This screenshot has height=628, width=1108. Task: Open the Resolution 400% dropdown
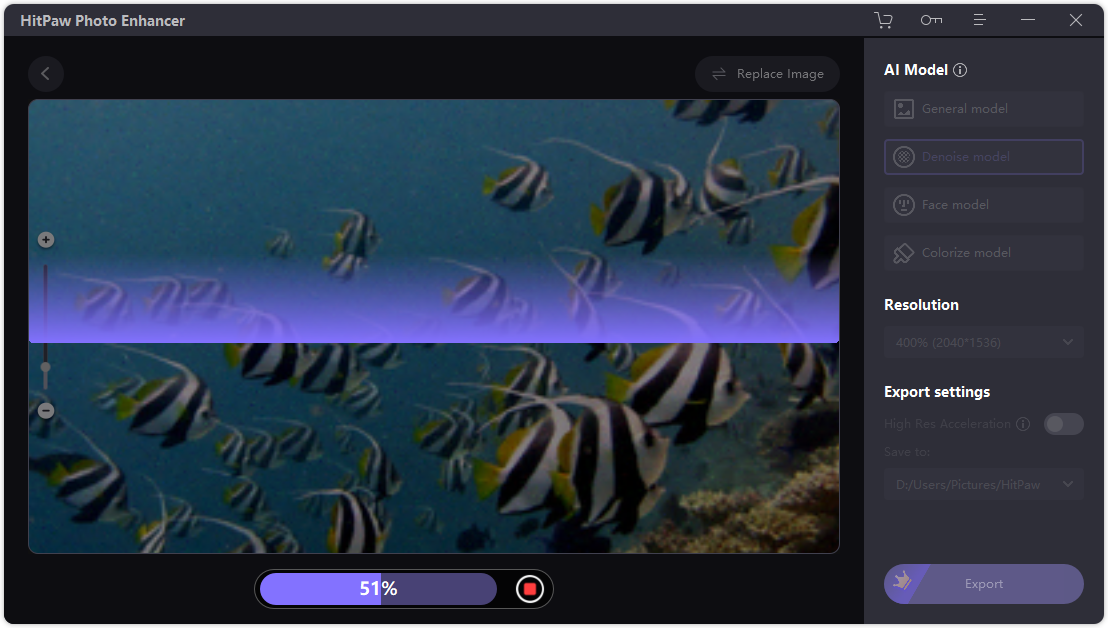click(x=984, y=343)
